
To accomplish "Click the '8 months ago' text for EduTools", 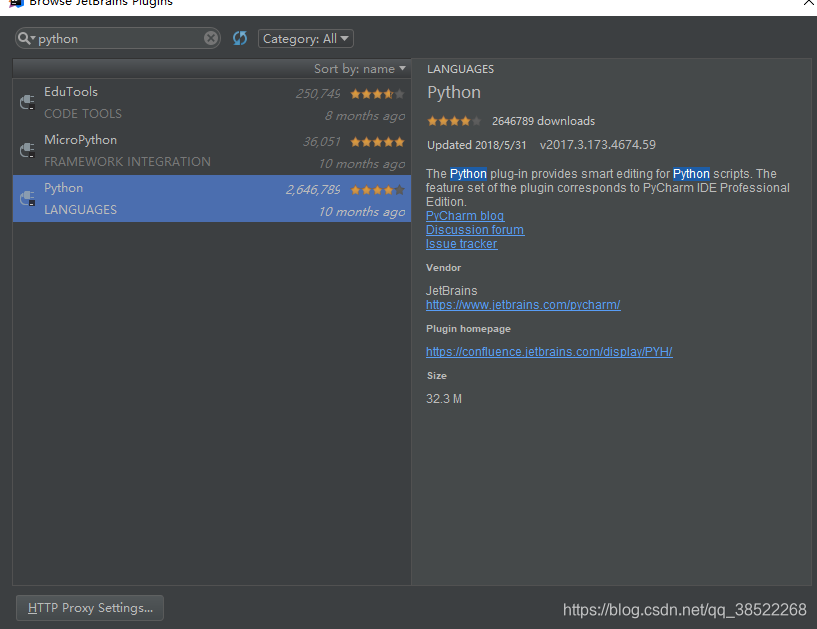I will pos(365,116).
